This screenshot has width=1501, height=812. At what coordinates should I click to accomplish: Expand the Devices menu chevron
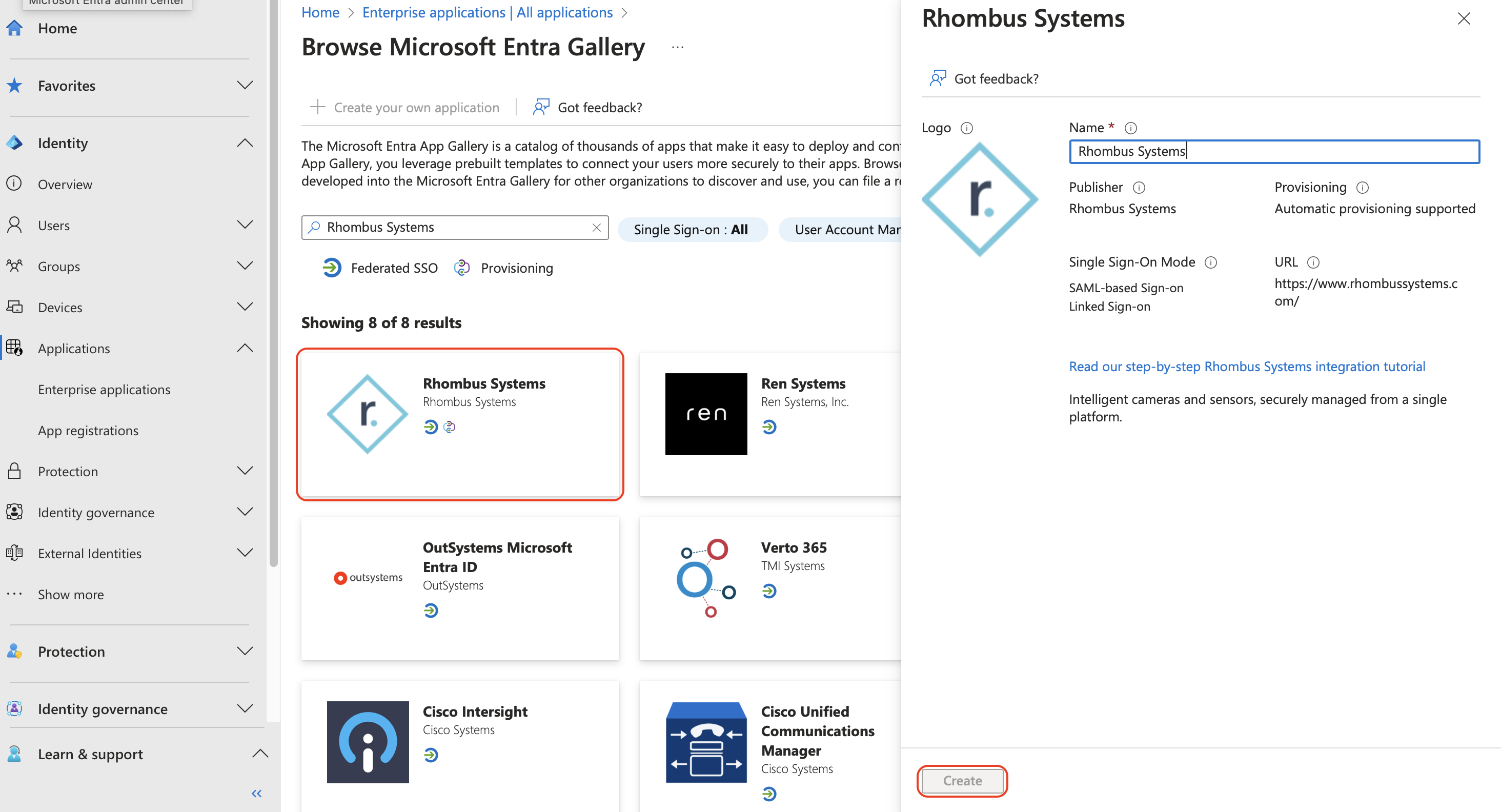point(246,307)
